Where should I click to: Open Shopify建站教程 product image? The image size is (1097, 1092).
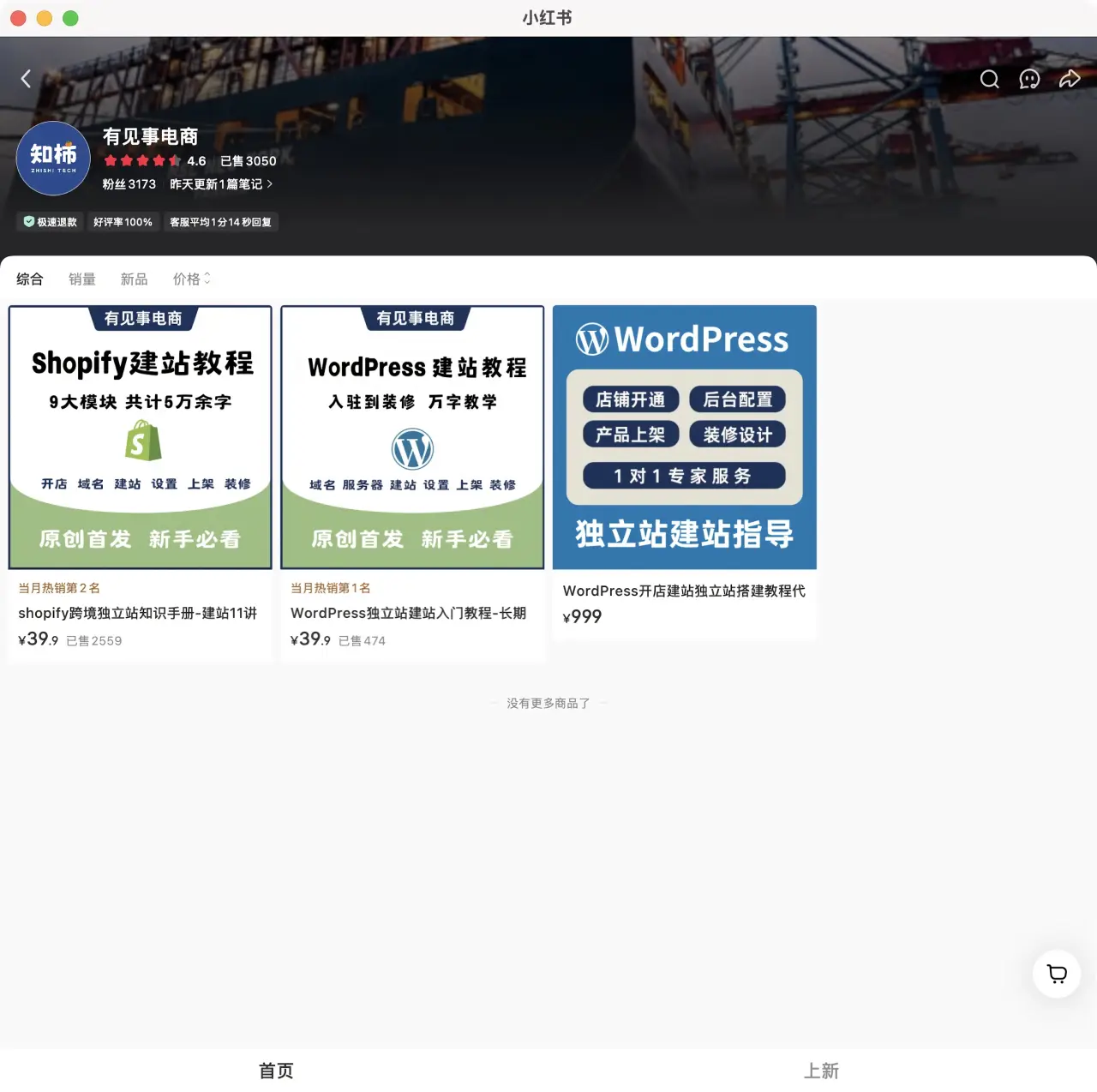pyautogui.click(x=141, y=437)
